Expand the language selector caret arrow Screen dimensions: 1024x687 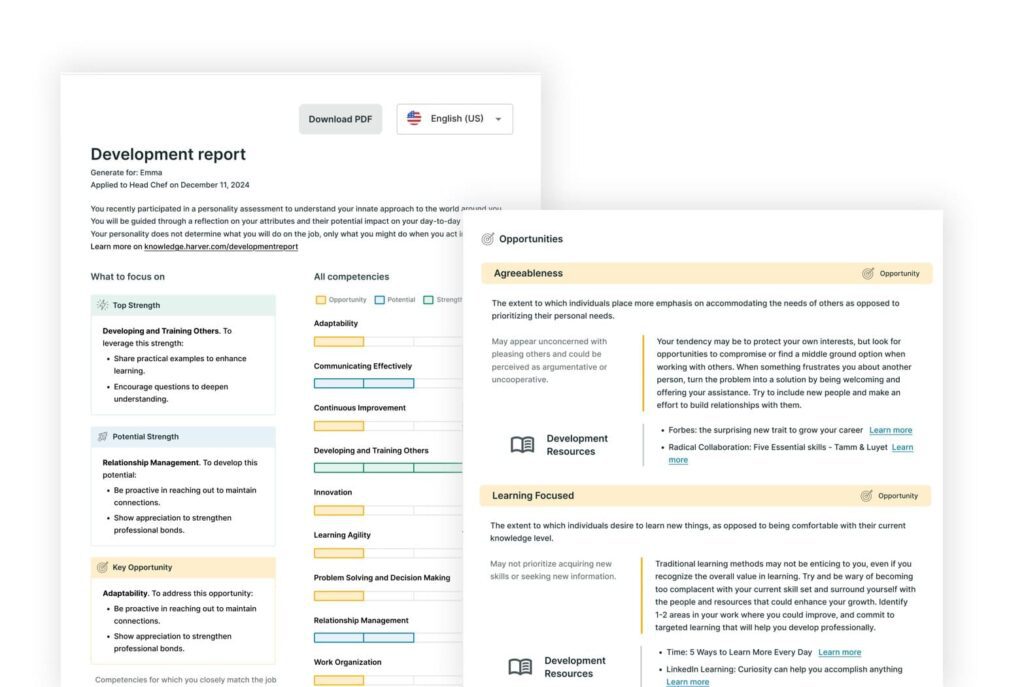[498, 119]
